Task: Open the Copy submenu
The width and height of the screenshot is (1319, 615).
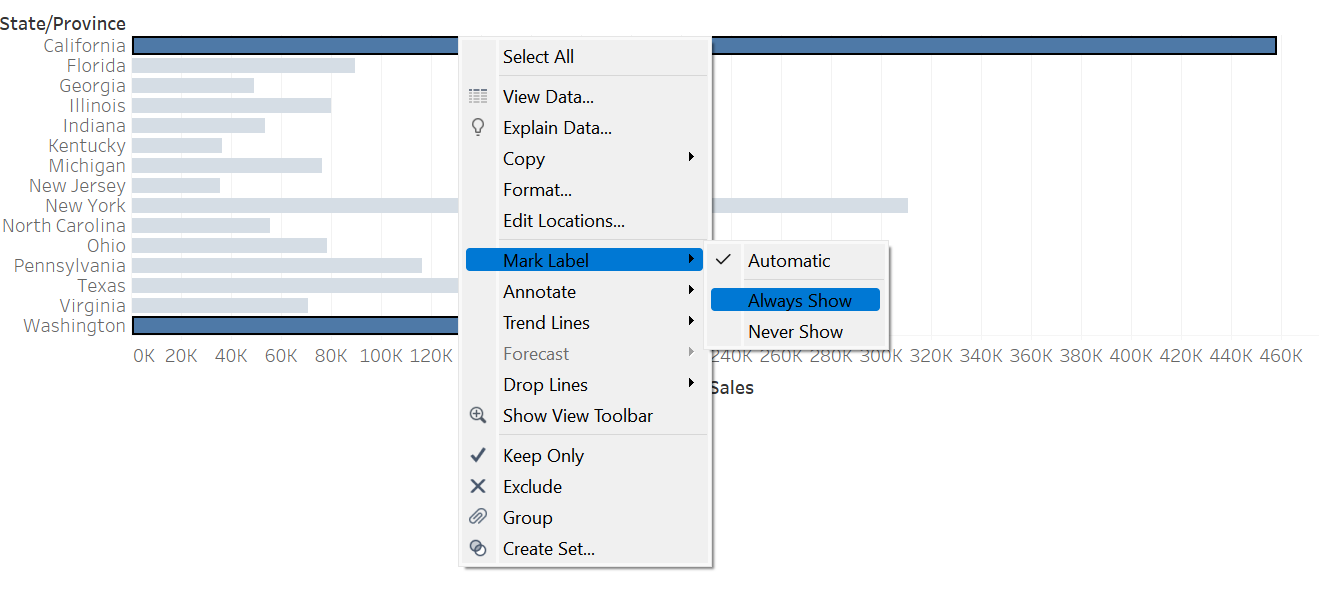Action: tap(585, 159)
